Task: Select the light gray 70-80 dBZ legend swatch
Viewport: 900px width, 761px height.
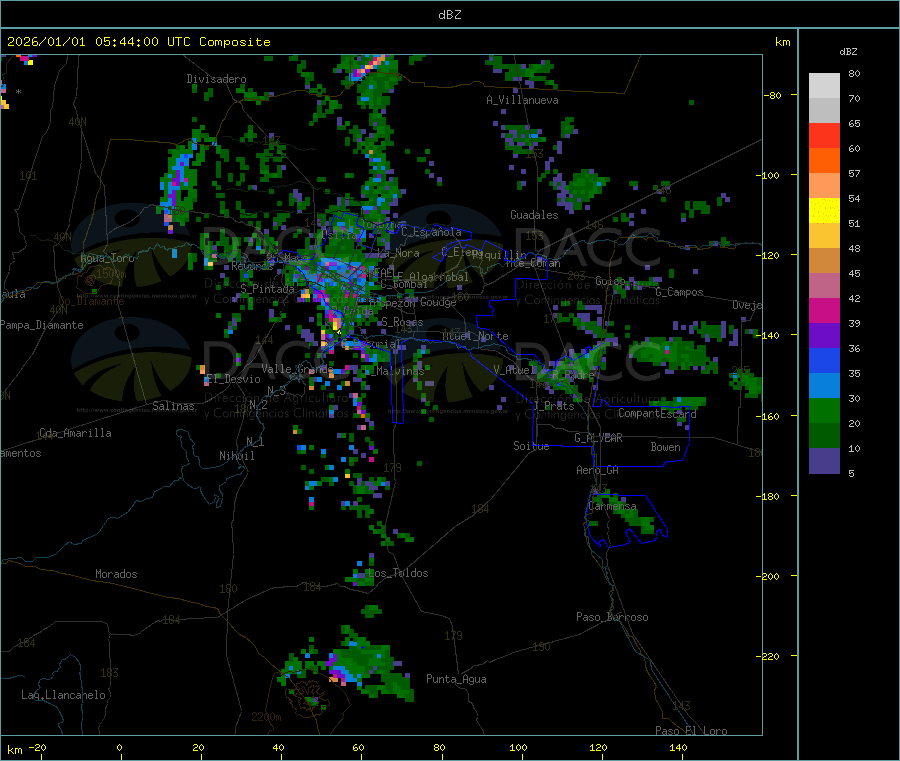Action: pyautogui.click(x=824, y=86)
